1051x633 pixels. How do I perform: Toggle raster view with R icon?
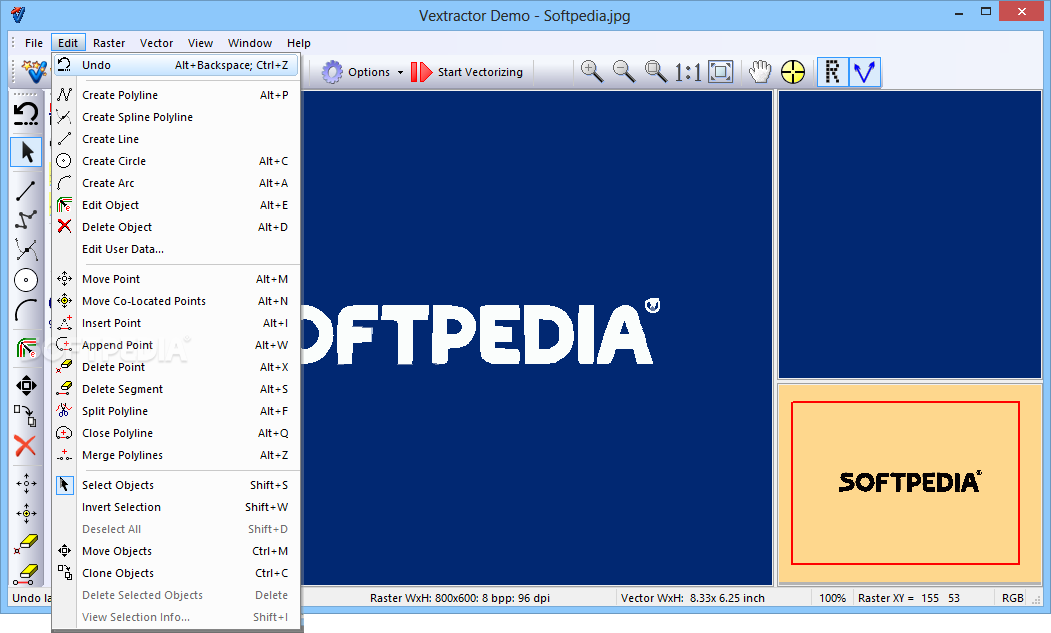tap(832, 72)
